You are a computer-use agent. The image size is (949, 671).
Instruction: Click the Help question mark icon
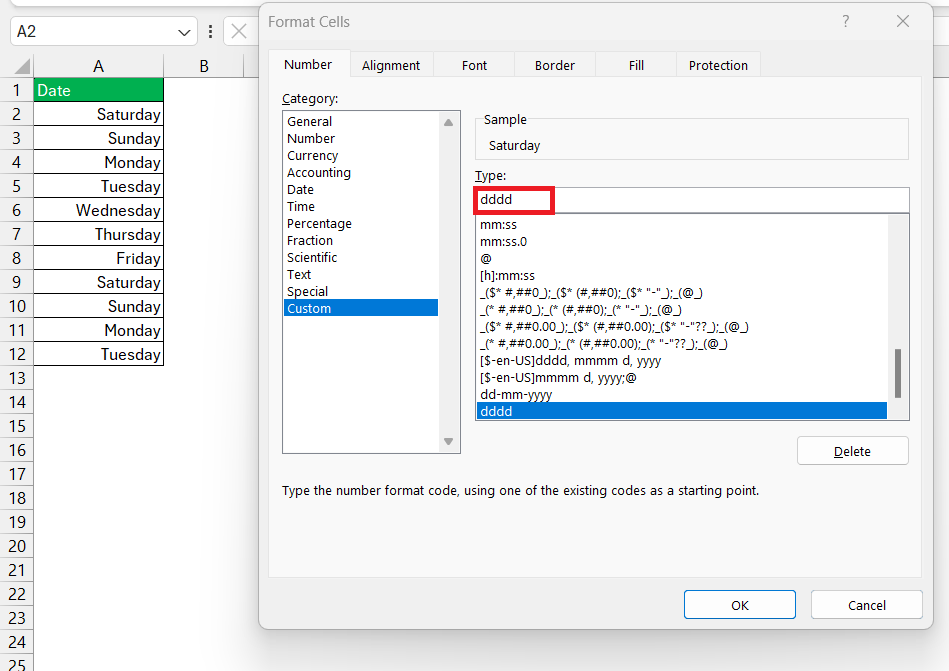[846, 22]
